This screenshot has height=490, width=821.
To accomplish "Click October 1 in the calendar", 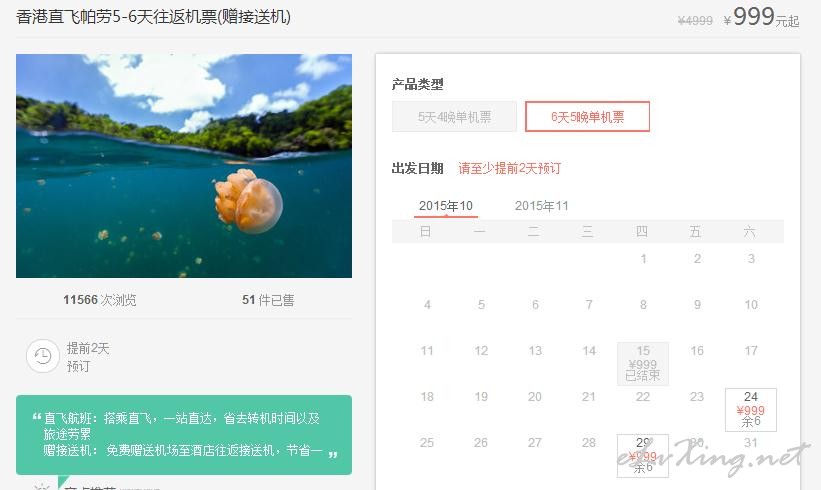I will [644, 259].
